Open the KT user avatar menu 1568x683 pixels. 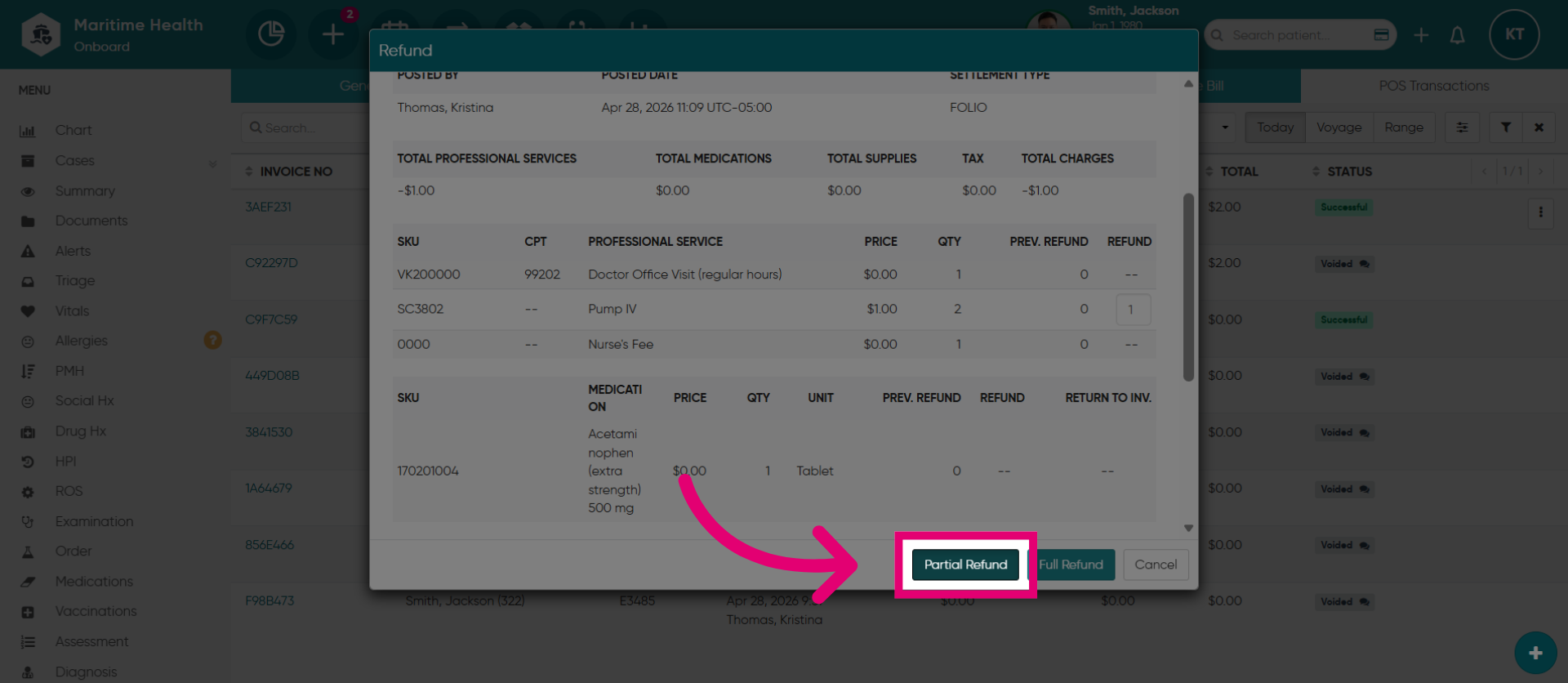pos(1514,34)
